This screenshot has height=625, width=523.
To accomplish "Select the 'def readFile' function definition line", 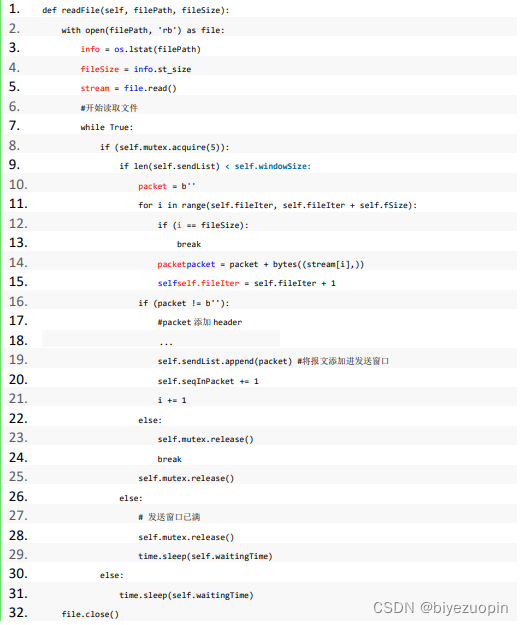I will 136,10.
